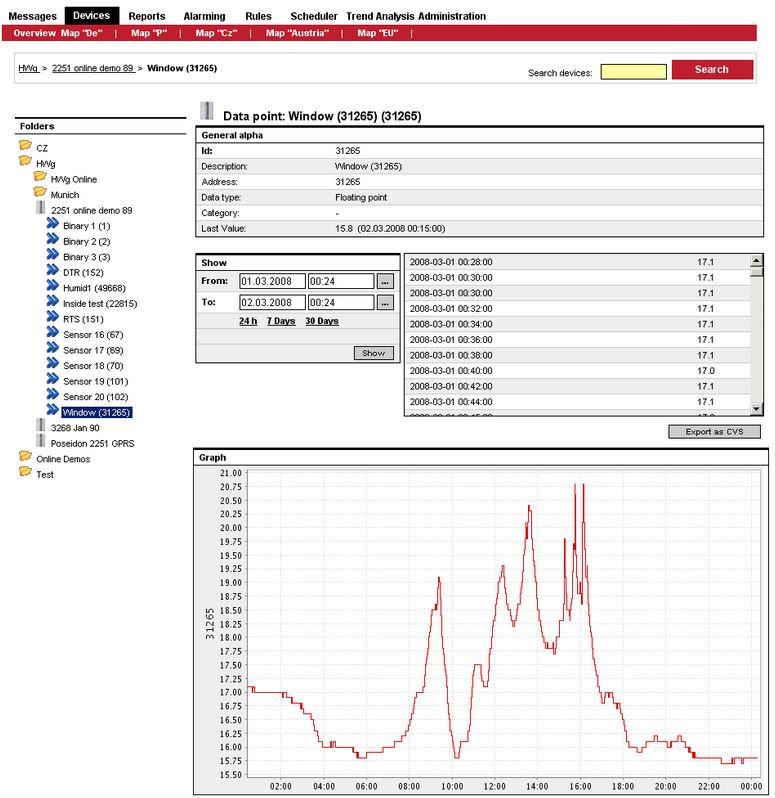Click the device icon beside Data point heading
Image resolution: width=775 pixels, height=798 pixels.
[207, 111]
